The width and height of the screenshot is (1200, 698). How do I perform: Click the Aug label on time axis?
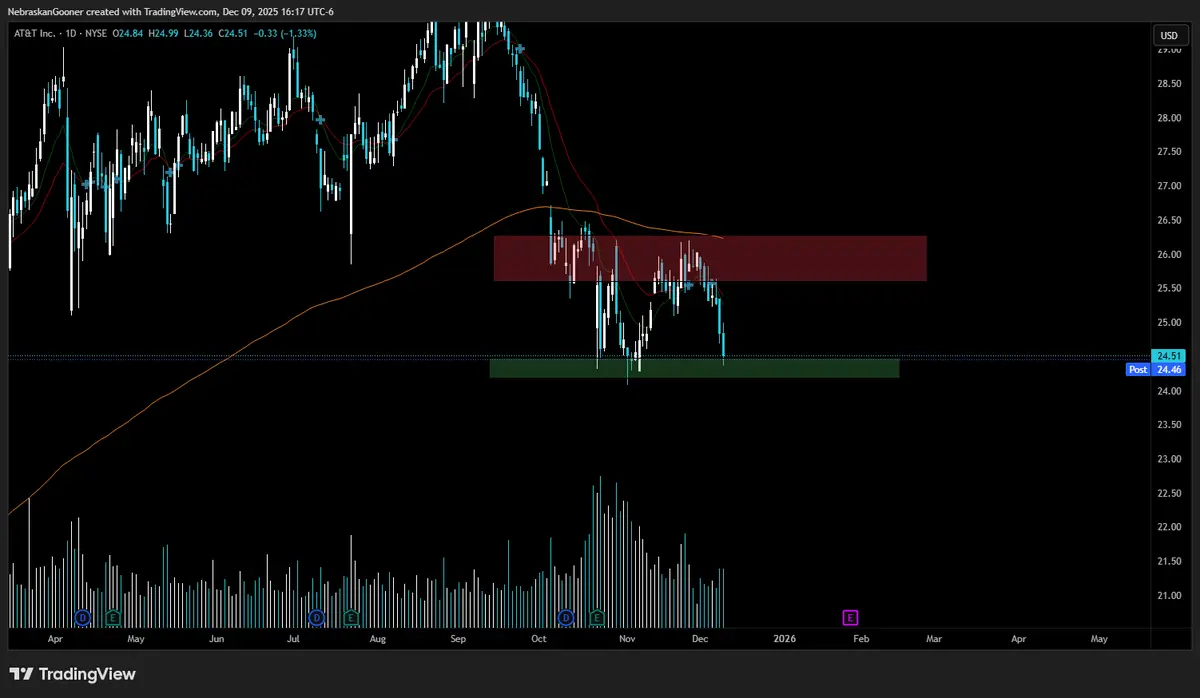tap(378, 638)
